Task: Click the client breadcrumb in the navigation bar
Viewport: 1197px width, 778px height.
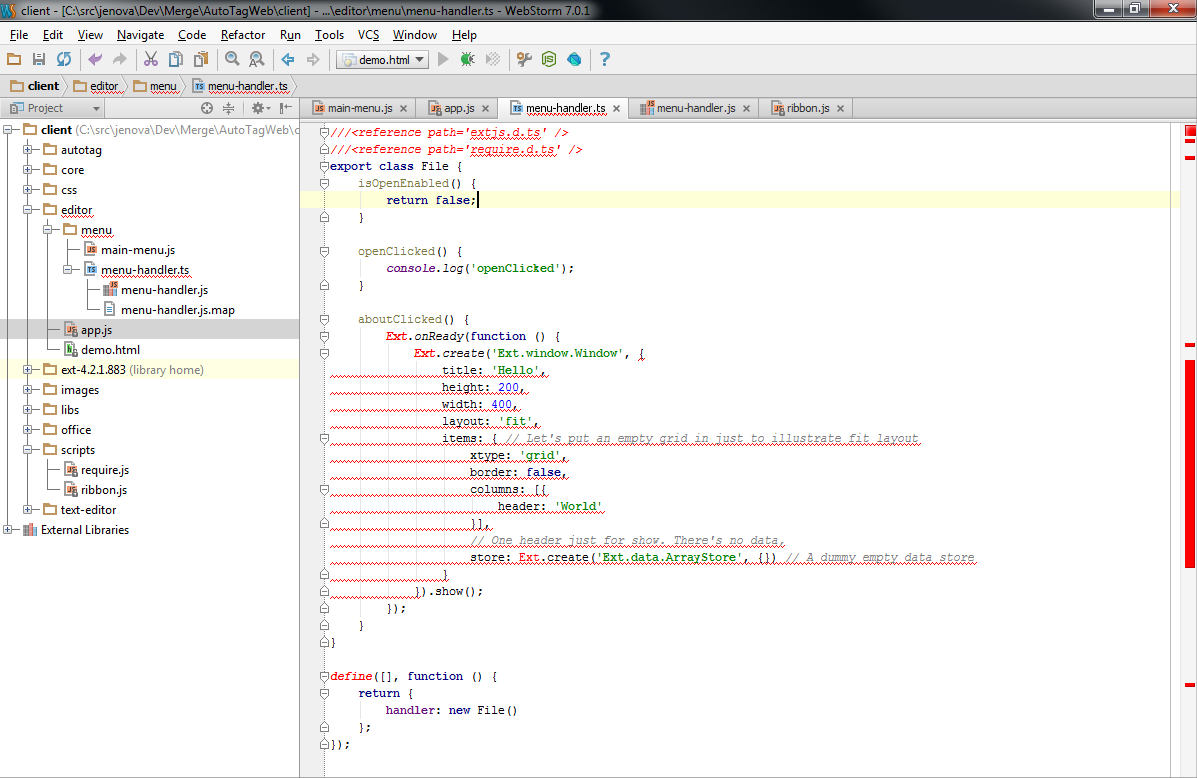Action: pos(35,86)
